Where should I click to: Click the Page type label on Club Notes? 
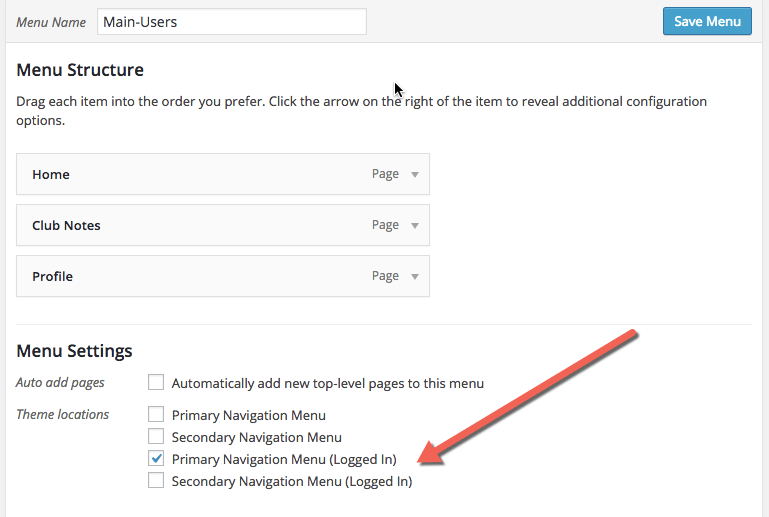tap(385, 225)
